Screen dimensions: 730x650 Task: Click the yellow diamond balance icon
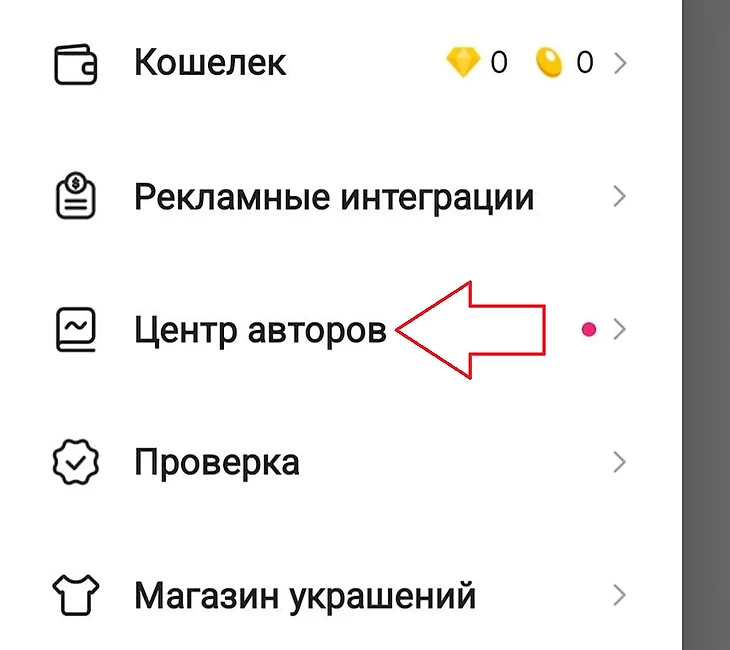pos(463,61)
